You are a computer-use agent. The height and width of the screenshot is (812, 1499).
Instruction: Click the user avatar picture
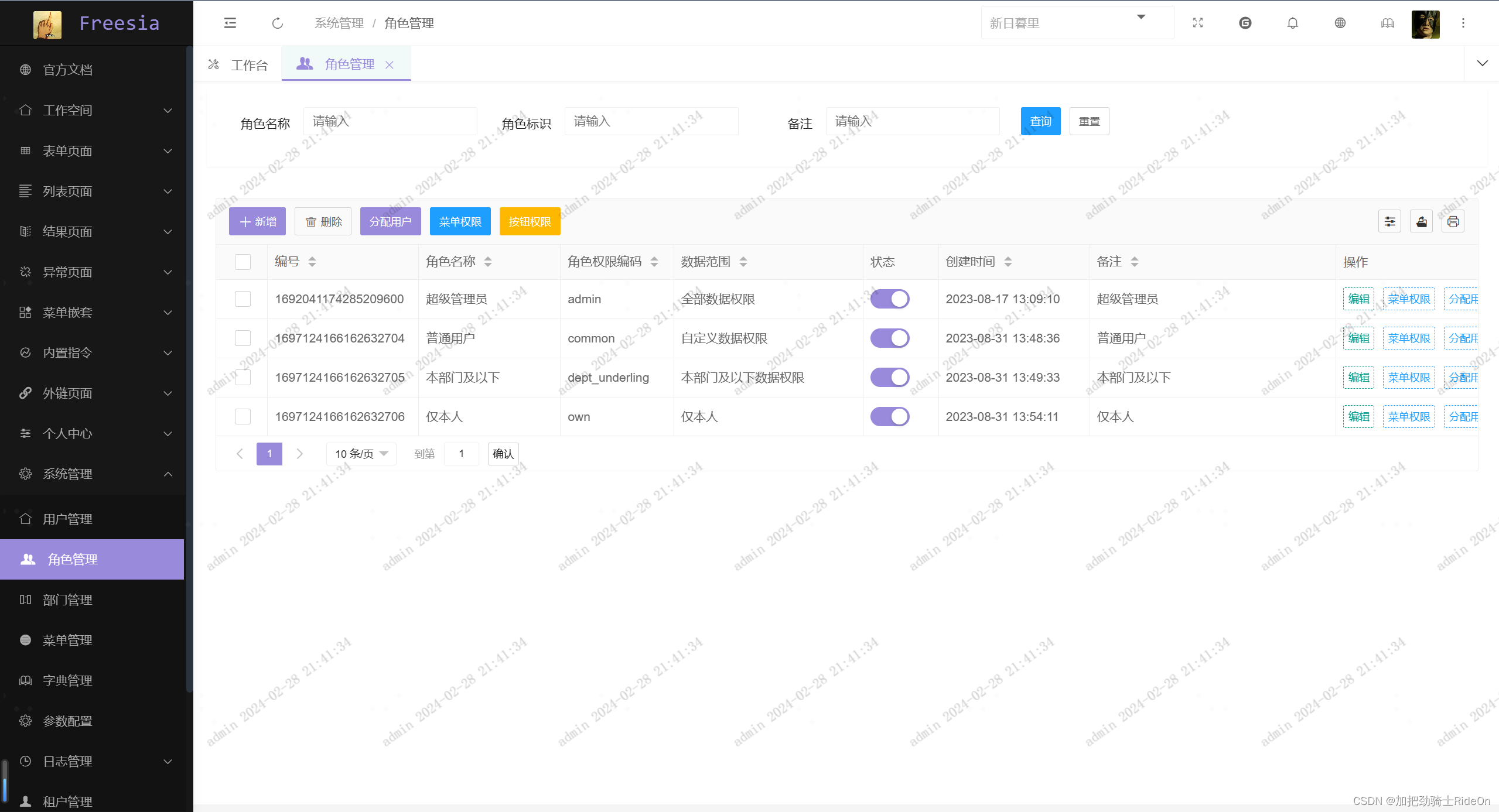pos(1426,24)
